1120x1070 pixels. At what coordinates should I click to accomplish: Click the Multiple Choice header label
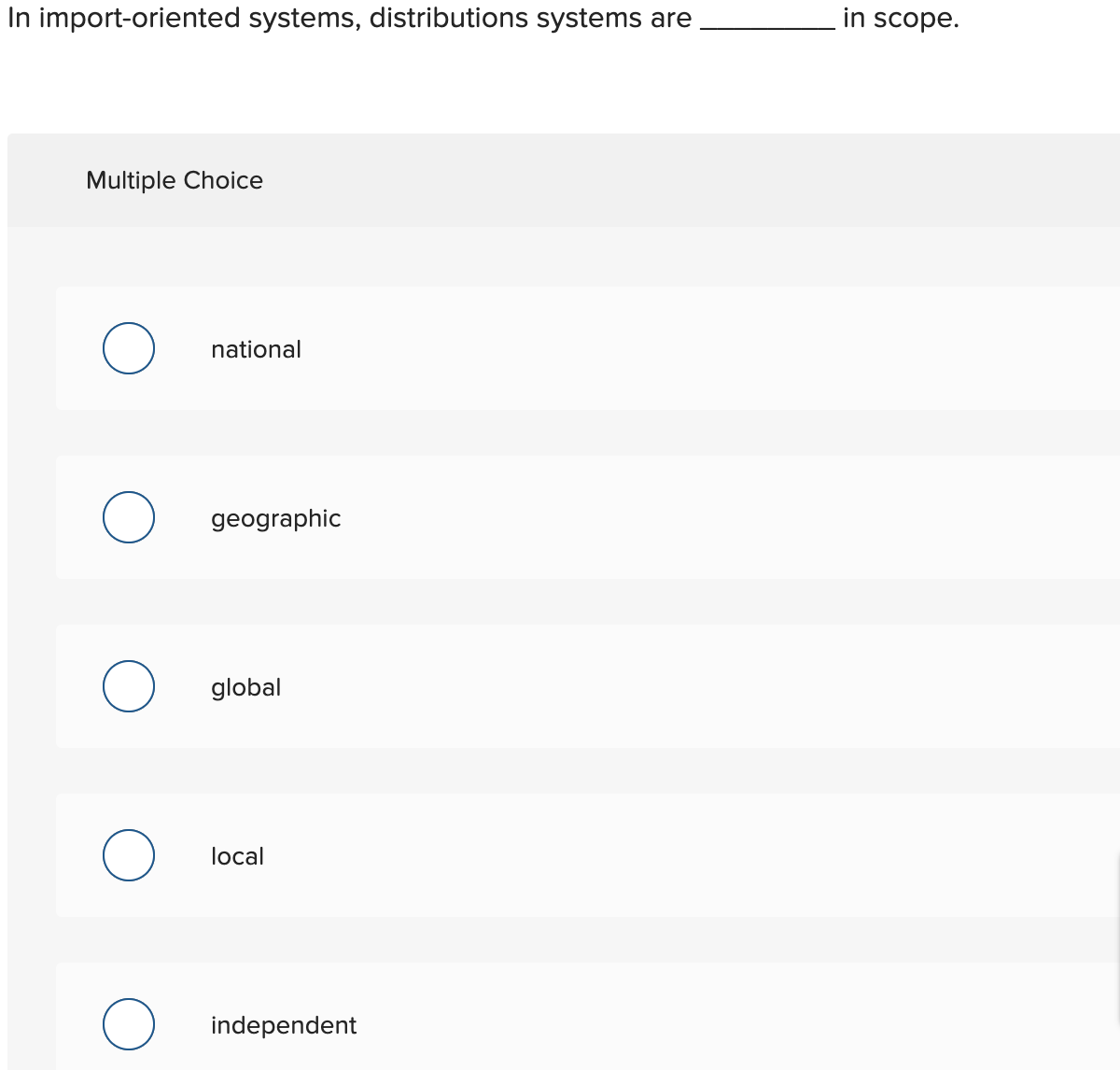pos(175,180)
